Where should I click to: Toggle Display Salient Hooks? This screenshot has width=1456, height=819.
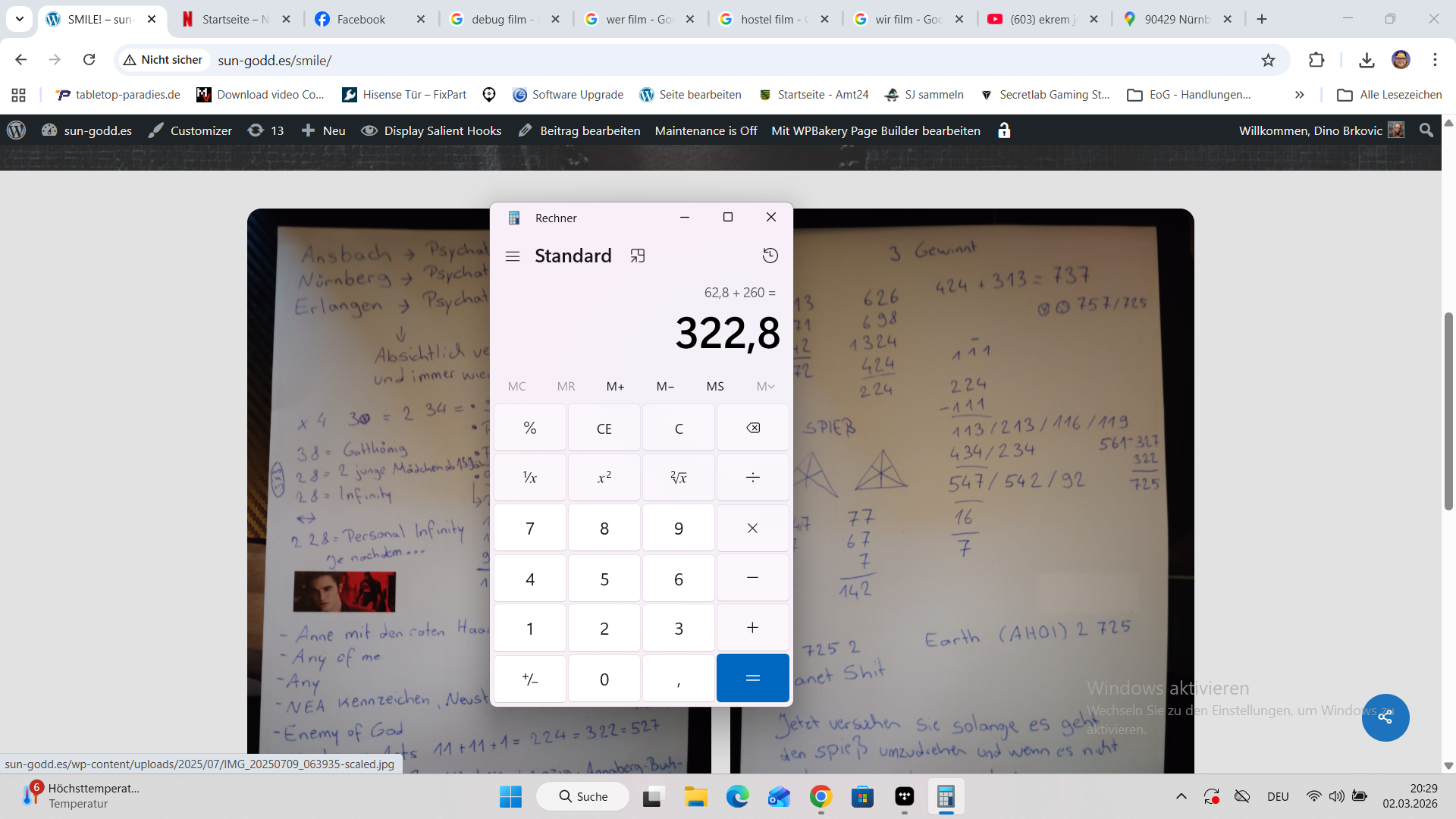tap(431, 130)
